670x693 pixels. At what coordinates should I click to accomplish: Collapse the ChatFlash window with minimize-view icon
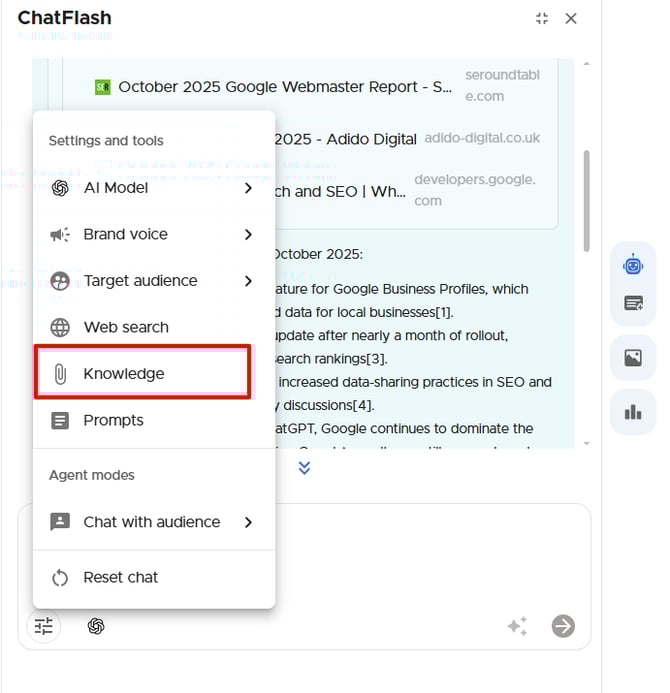[x=542, y=18]
